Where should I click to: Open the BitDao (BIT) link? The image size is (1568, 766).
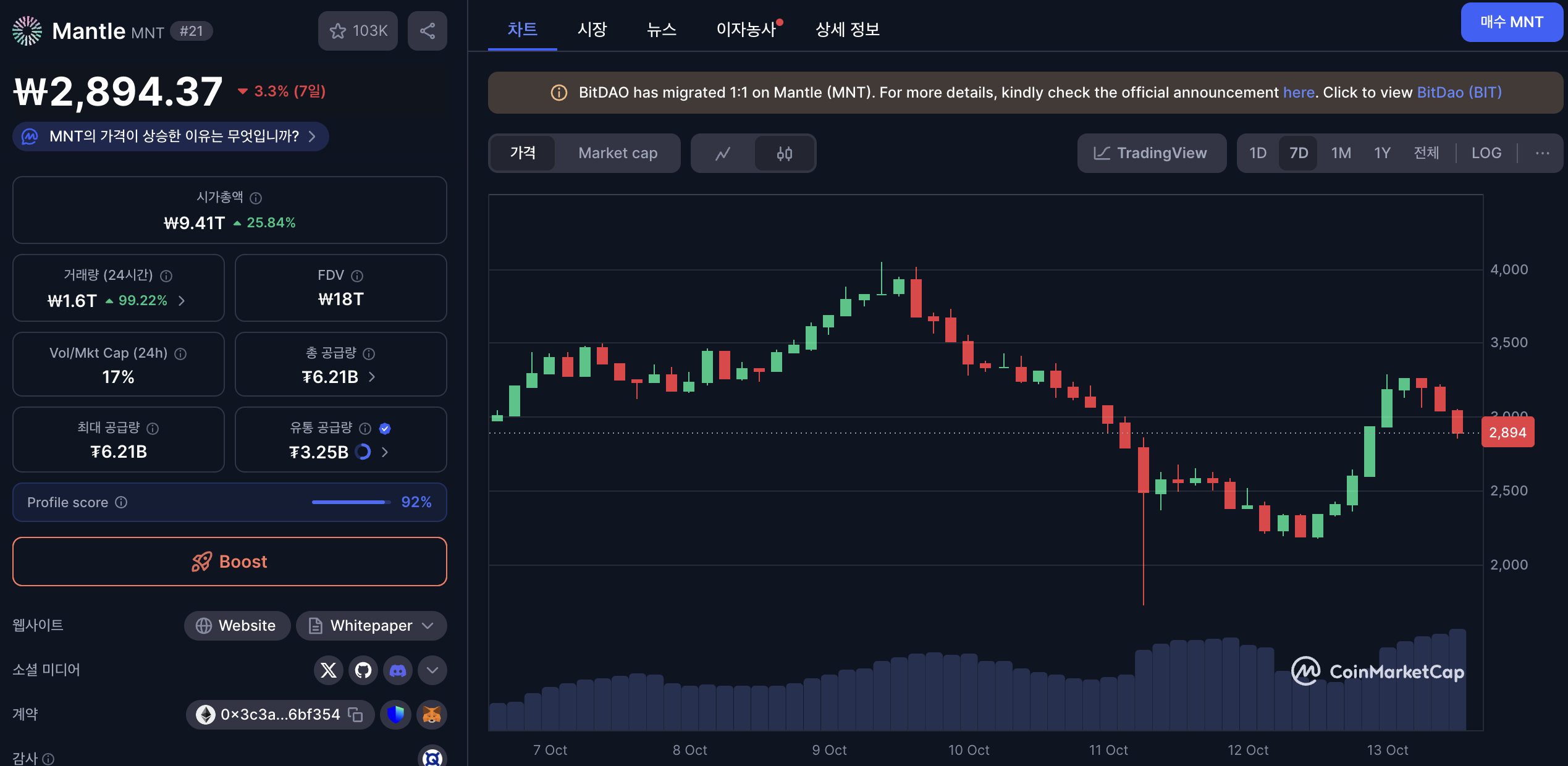(x=1459, y=93)
